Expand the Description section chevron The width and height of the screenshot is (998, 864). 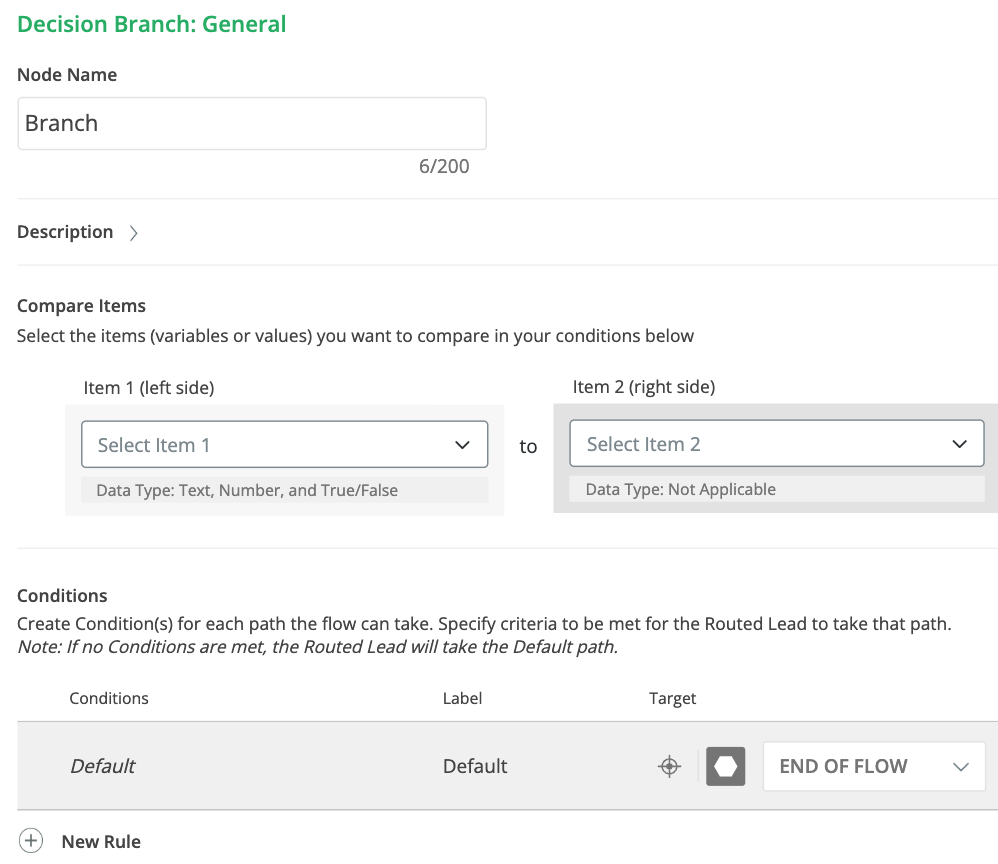(x=134, y=233)
